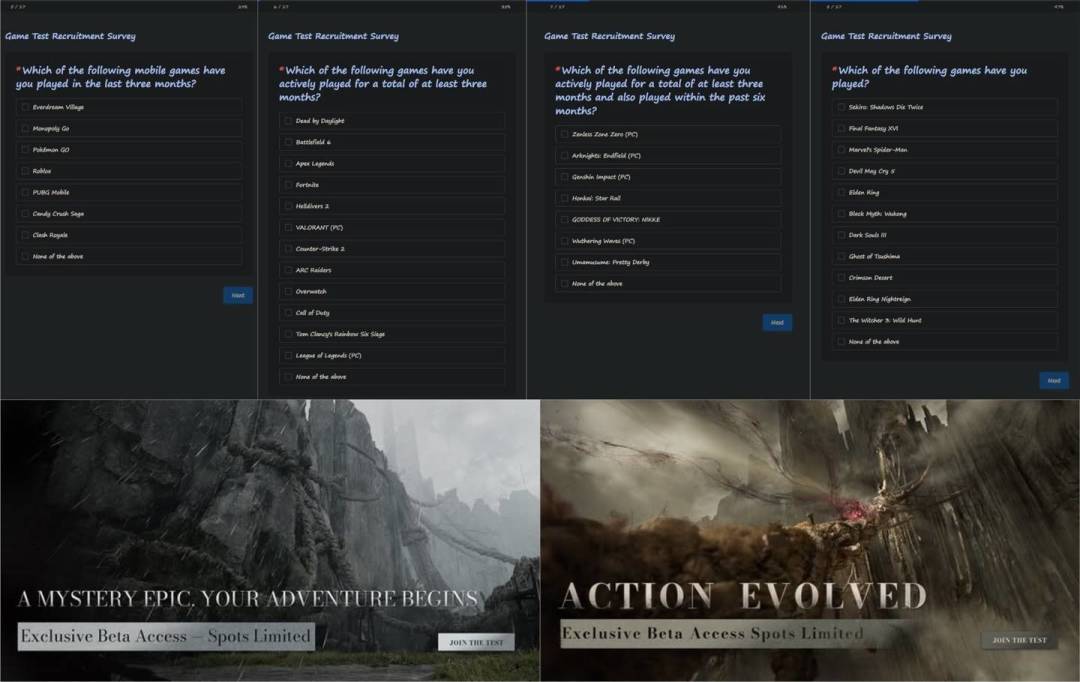Screen dimensions: 1080x682
Task: Select Apex Legends
Action: tap(392, 163)
